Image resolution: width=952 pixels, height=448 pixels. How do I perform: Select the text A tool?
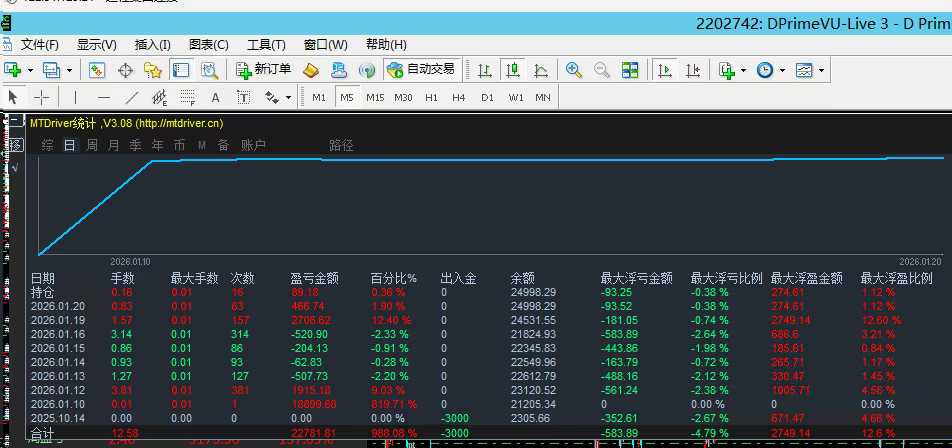point(215,97)
